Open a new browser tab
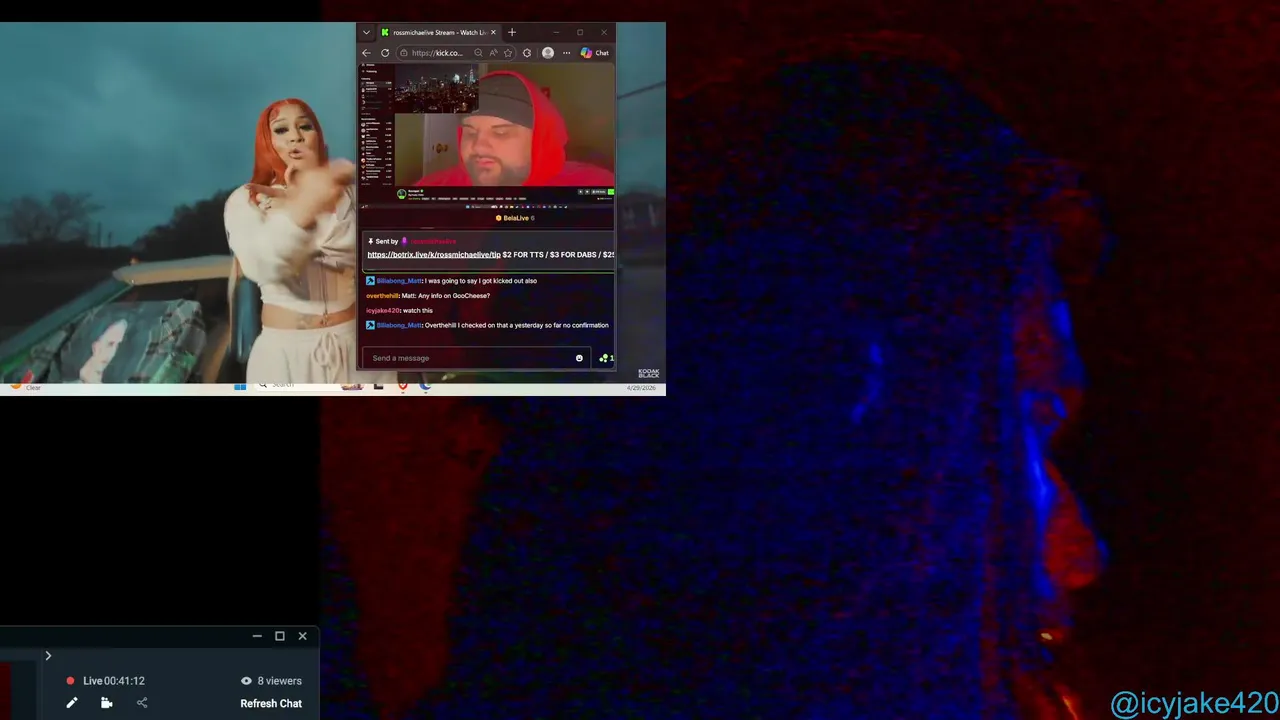 [x=512, y=32]
